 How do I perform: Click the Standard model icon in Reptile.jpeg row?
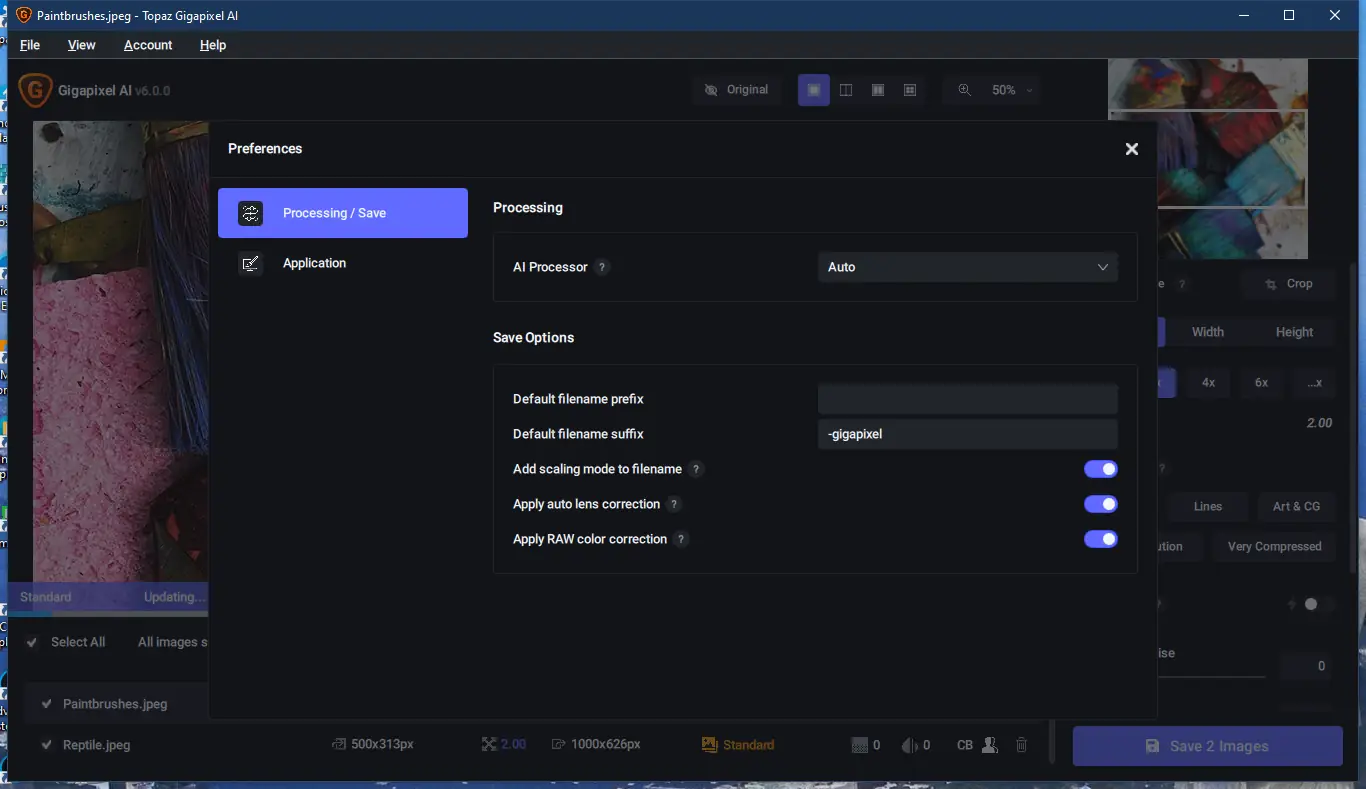(710, 745)
